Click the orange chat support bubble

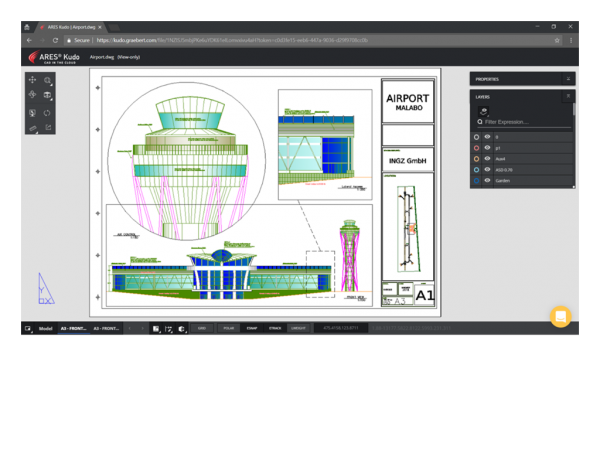click(560, 317)
